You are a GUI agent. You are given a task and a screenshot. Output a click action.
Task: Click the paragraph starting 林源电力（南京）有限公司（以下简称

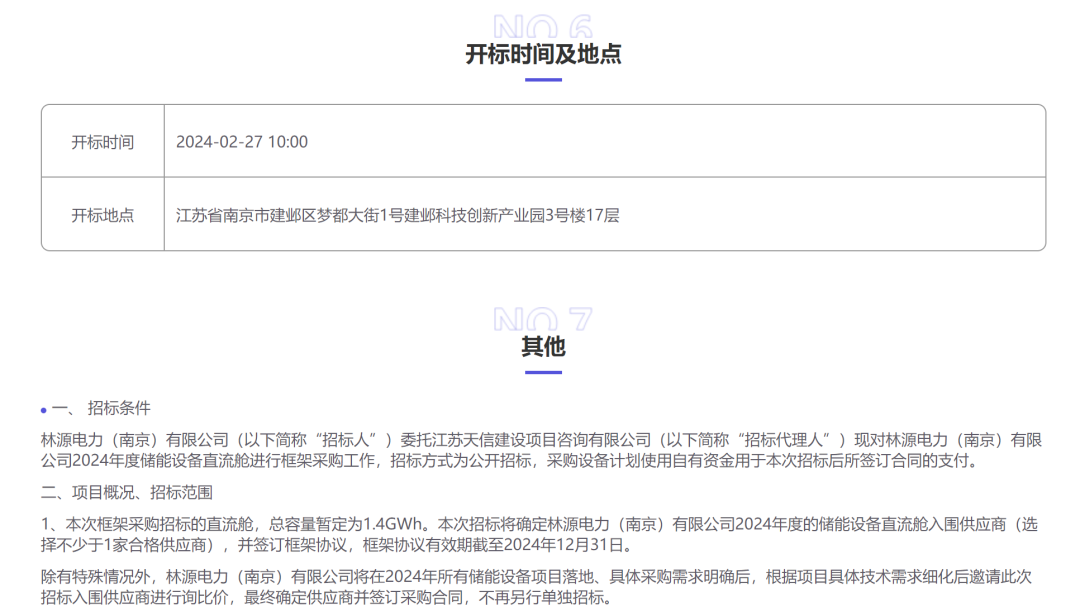541,450
